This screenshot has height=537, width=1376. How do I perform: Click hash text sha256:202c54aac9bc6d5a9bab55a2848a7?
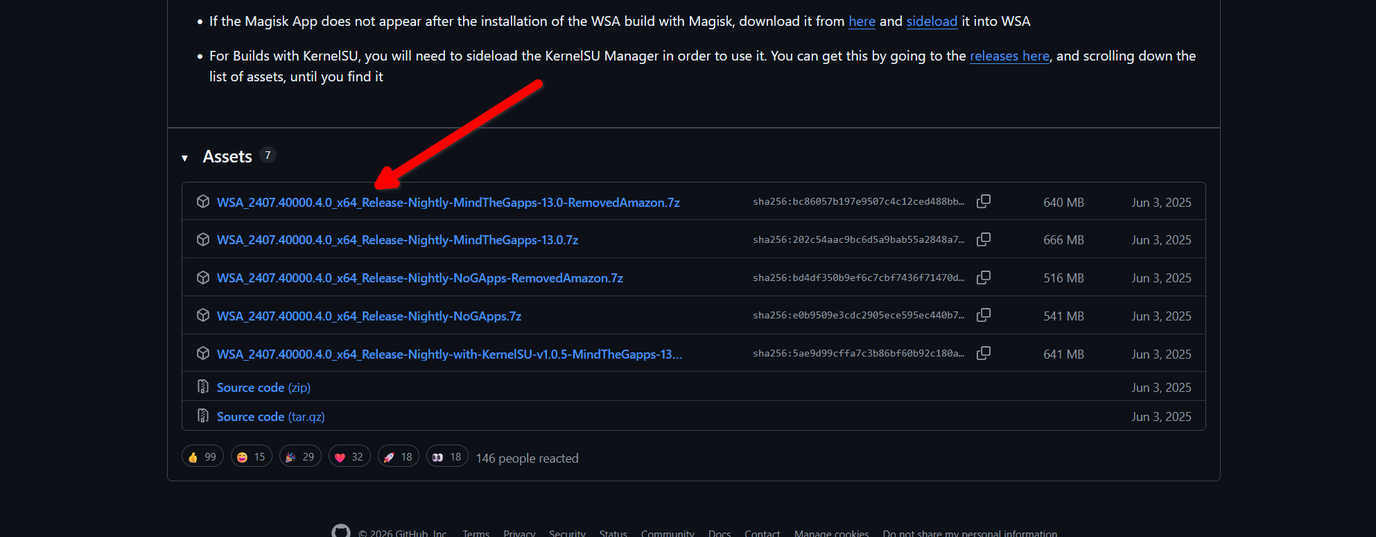(x=859, y=240)
